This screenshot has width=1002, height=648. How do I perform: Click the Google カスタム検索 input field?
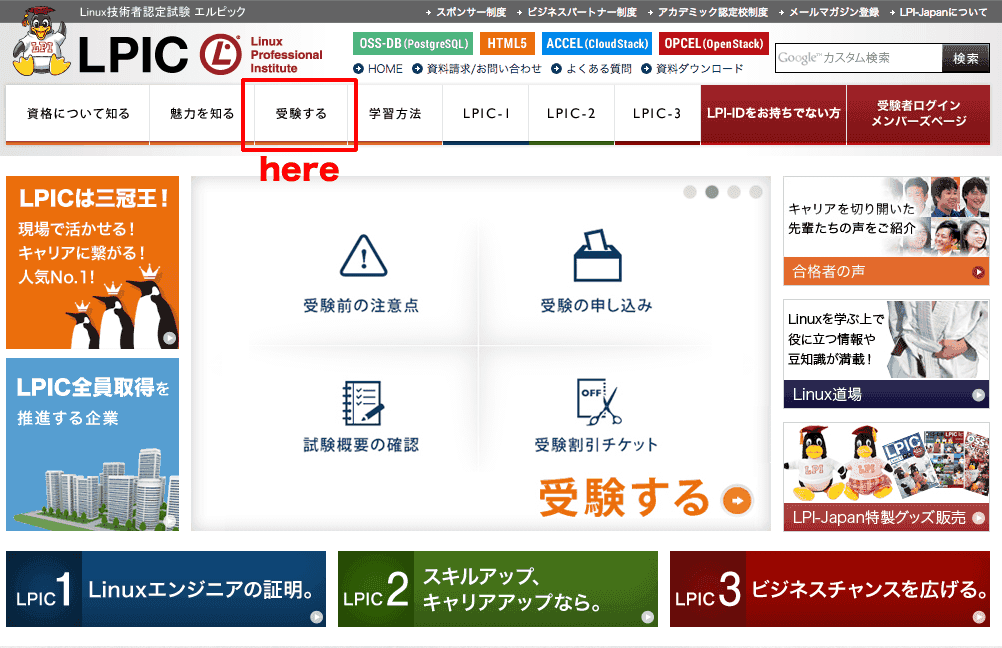(855, 58)
